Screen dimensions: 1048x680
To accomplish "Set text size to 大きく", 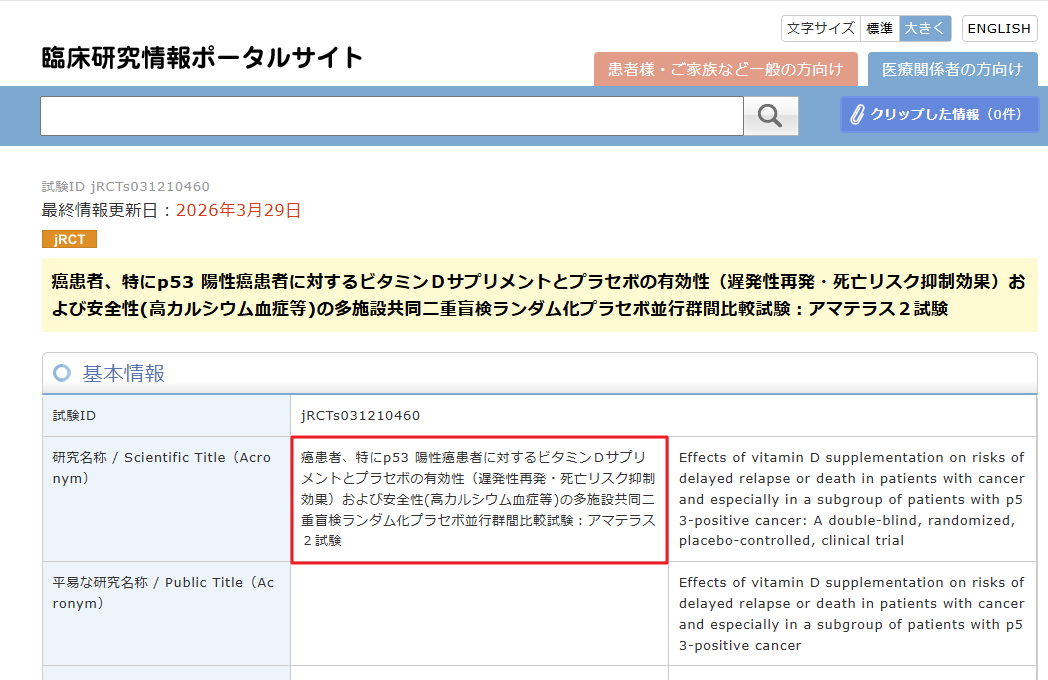I will [x=924, y=28].
